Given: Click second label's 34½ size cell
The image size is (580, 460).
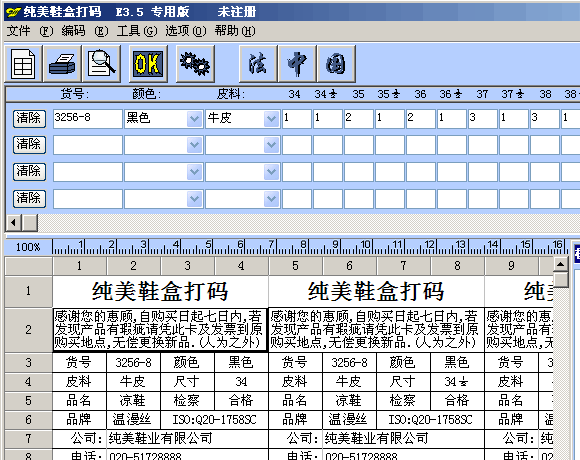Looking at the screenshot, I should pos(457,382).
